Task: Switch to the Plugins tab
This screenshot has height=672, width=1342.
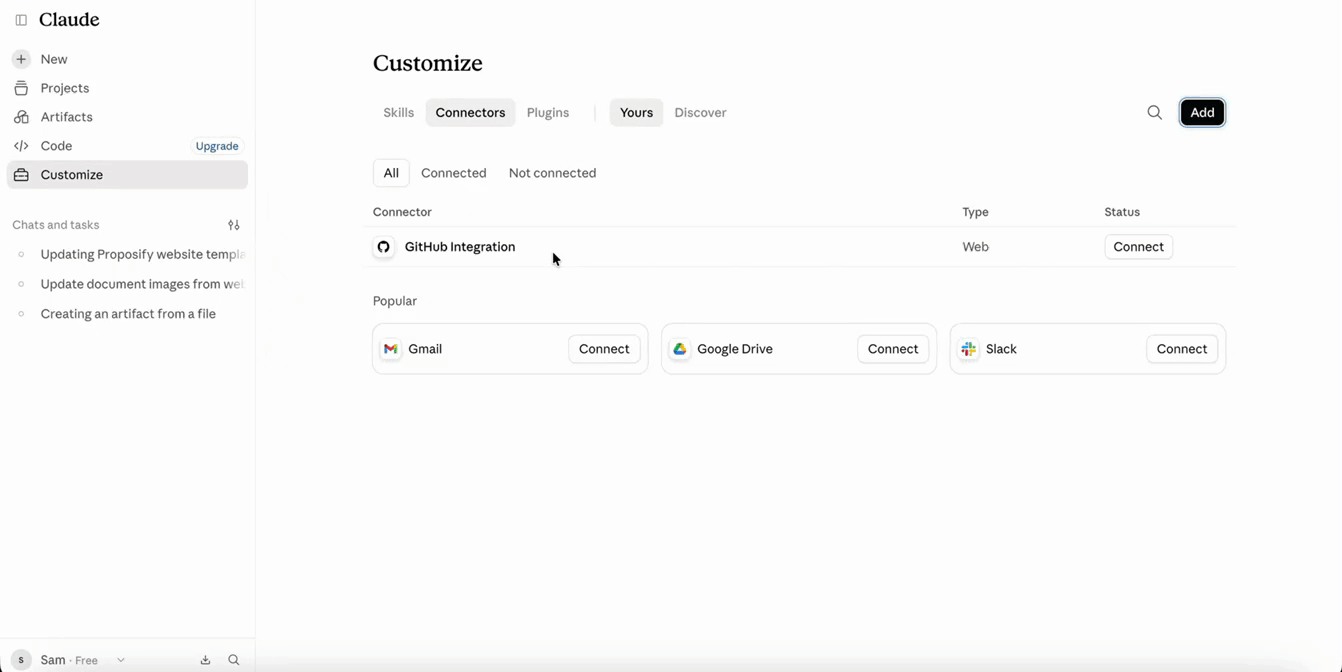Action: [548, 113]
